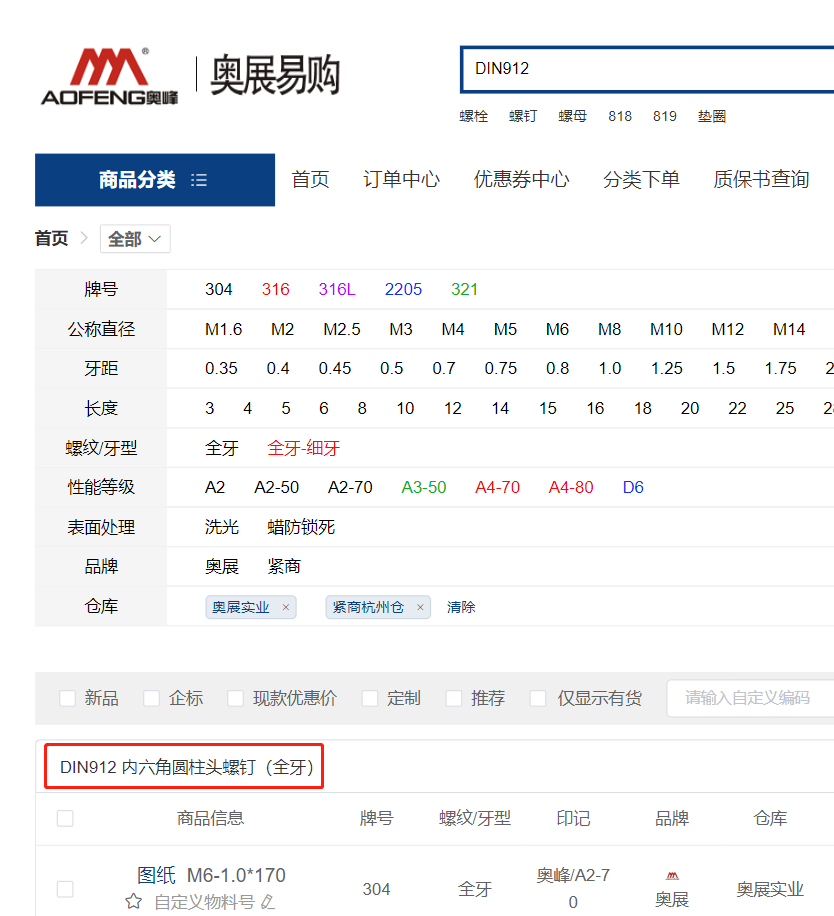This screenshot has width=834, height=916.
Task: Click the 首页 breadcrumb link
Action: click(51, 238)
